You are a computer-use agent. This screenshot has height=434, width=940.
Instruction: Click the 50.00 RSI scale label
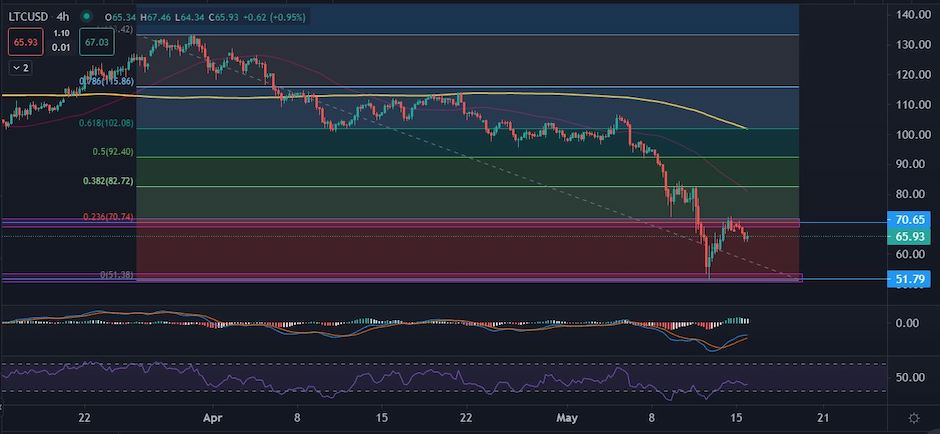(912, 377)
